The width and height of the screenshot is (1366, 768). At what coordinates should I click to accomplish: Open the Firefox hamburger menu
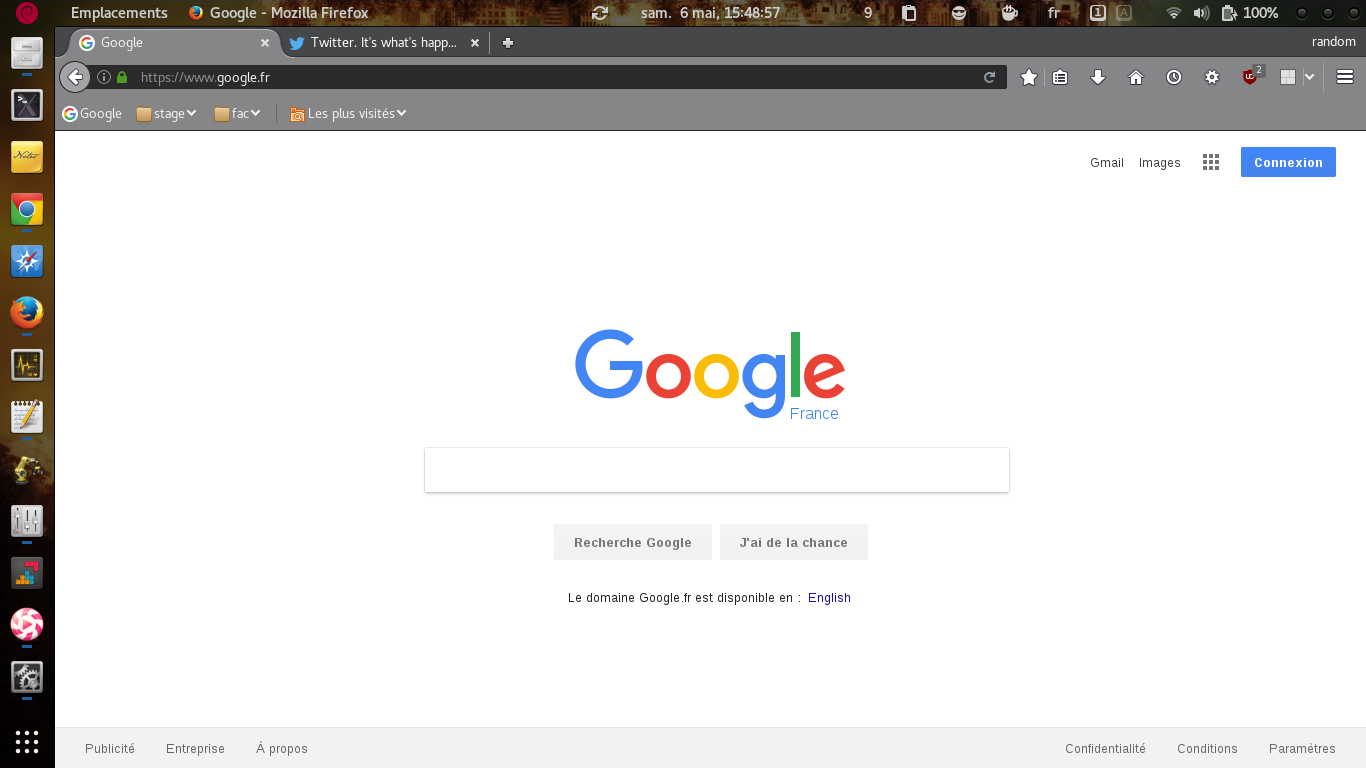point(1345,77)
